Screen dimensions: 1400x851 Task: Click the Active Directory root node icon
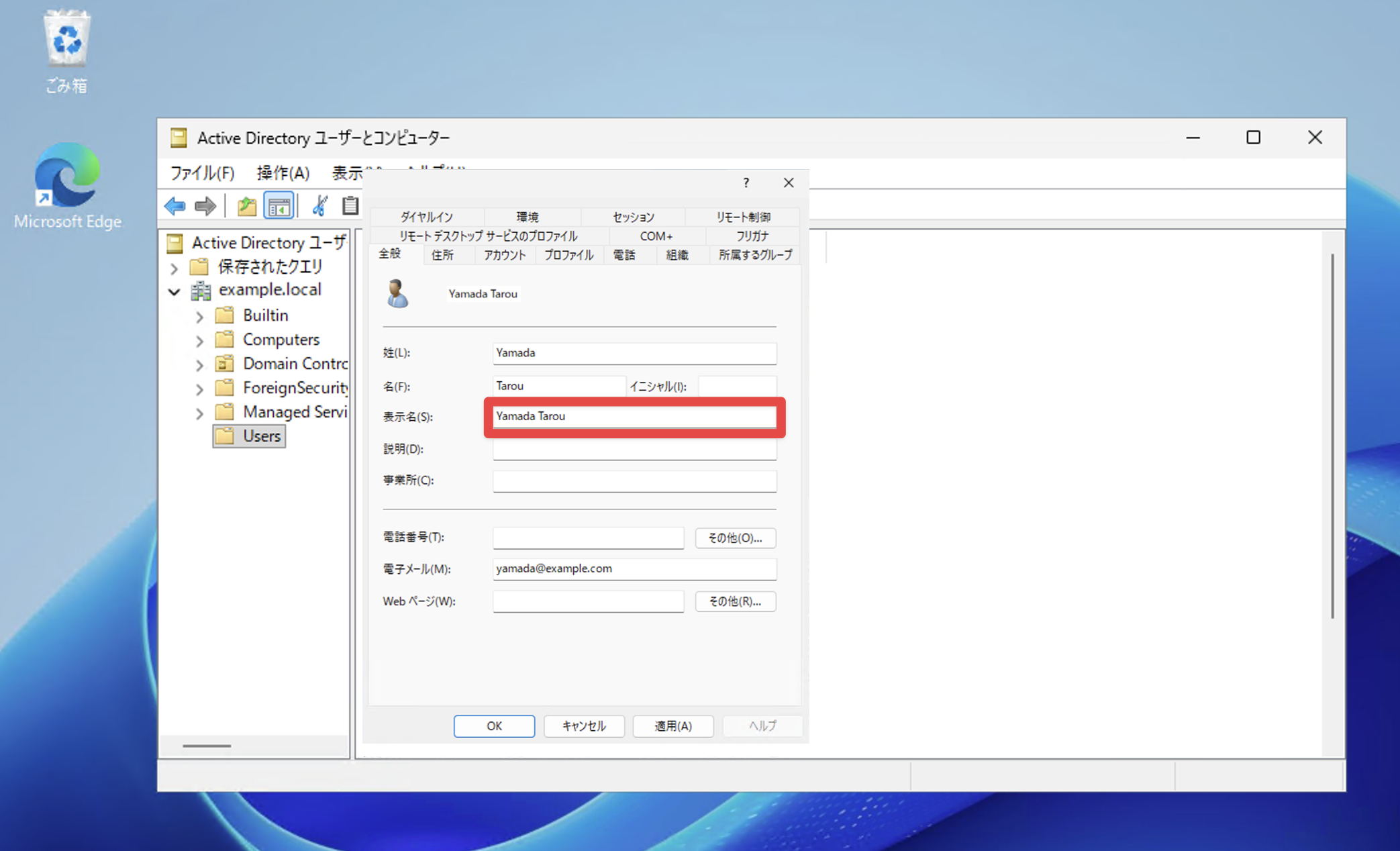175,243
